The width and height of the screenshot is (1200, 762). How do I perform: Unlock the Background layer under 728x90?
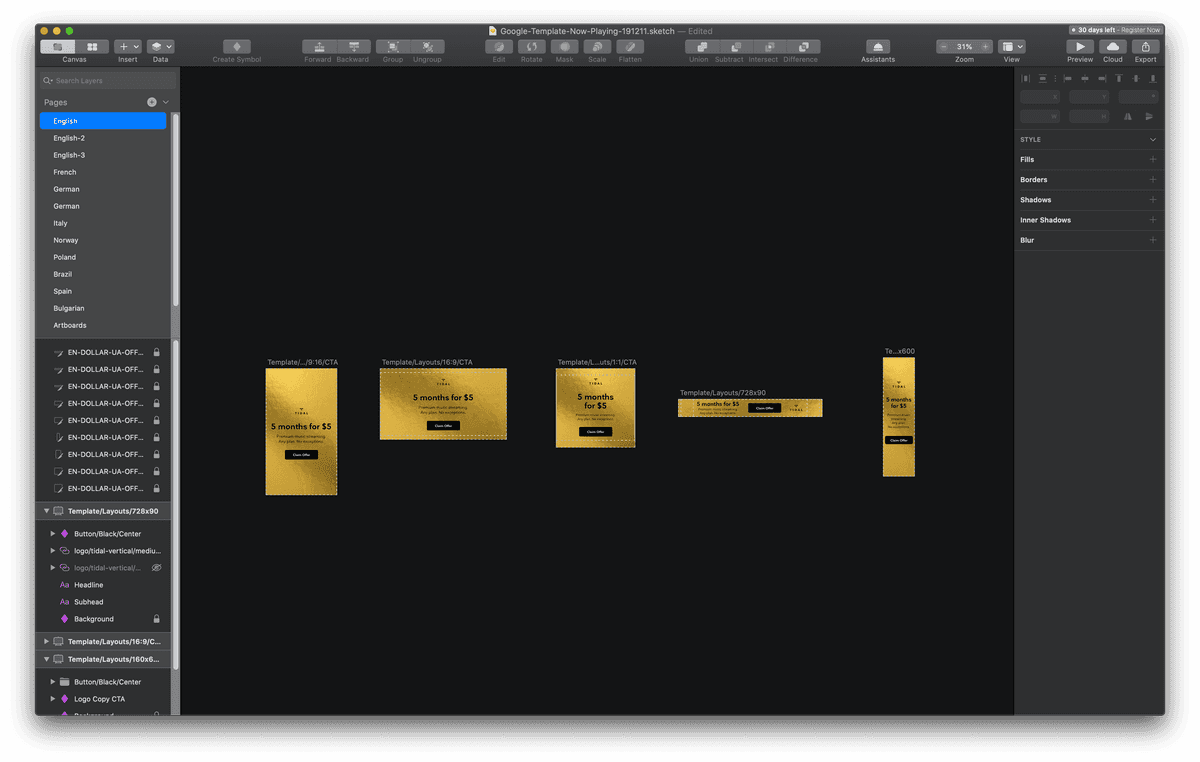tap(156, 619)
